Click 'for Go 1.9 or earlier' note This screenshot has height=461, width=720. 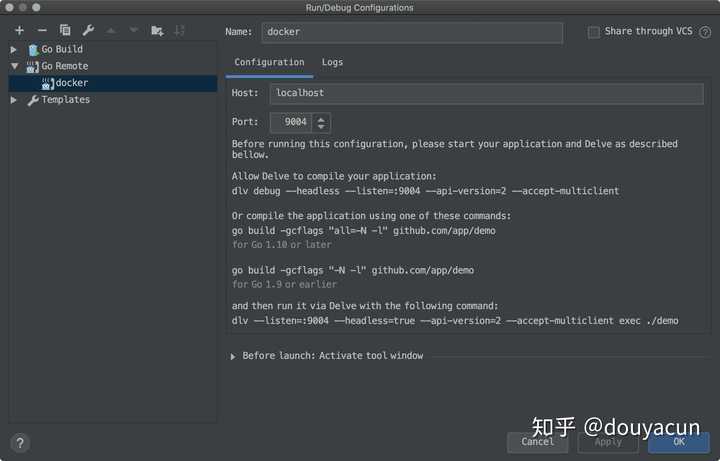[284, 285]
